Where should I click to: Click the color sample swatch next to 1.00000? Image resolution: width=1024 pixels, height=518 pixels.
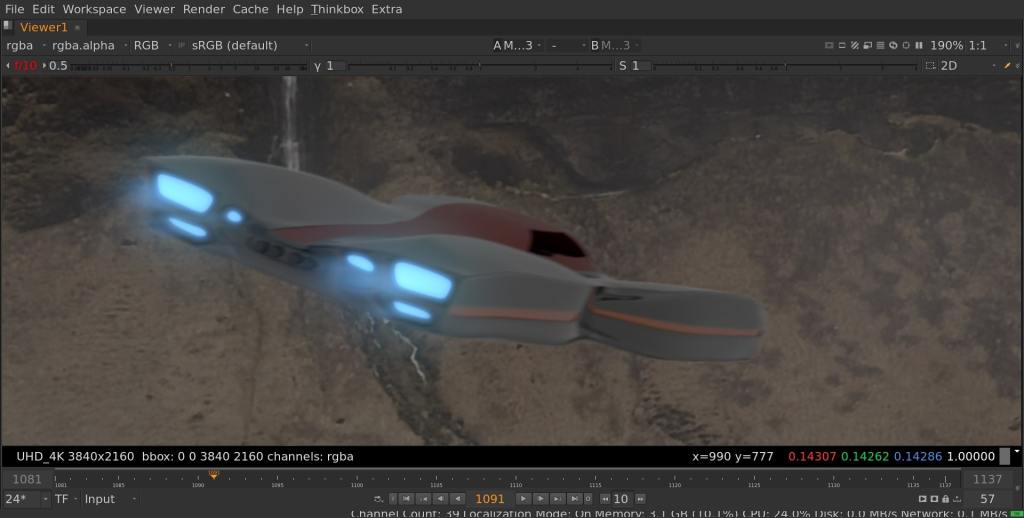pos(1004,456)
